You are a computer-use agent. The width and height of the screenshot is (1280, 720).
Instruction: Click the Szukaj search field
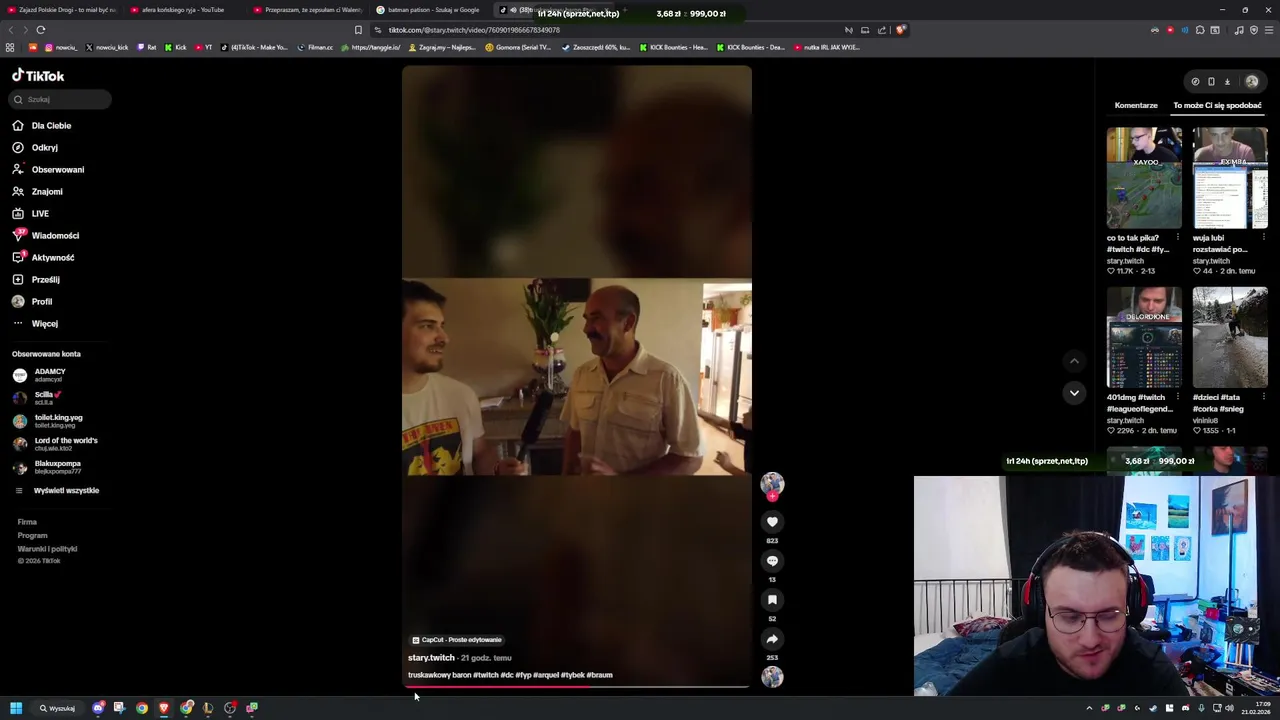click(61, 99)
